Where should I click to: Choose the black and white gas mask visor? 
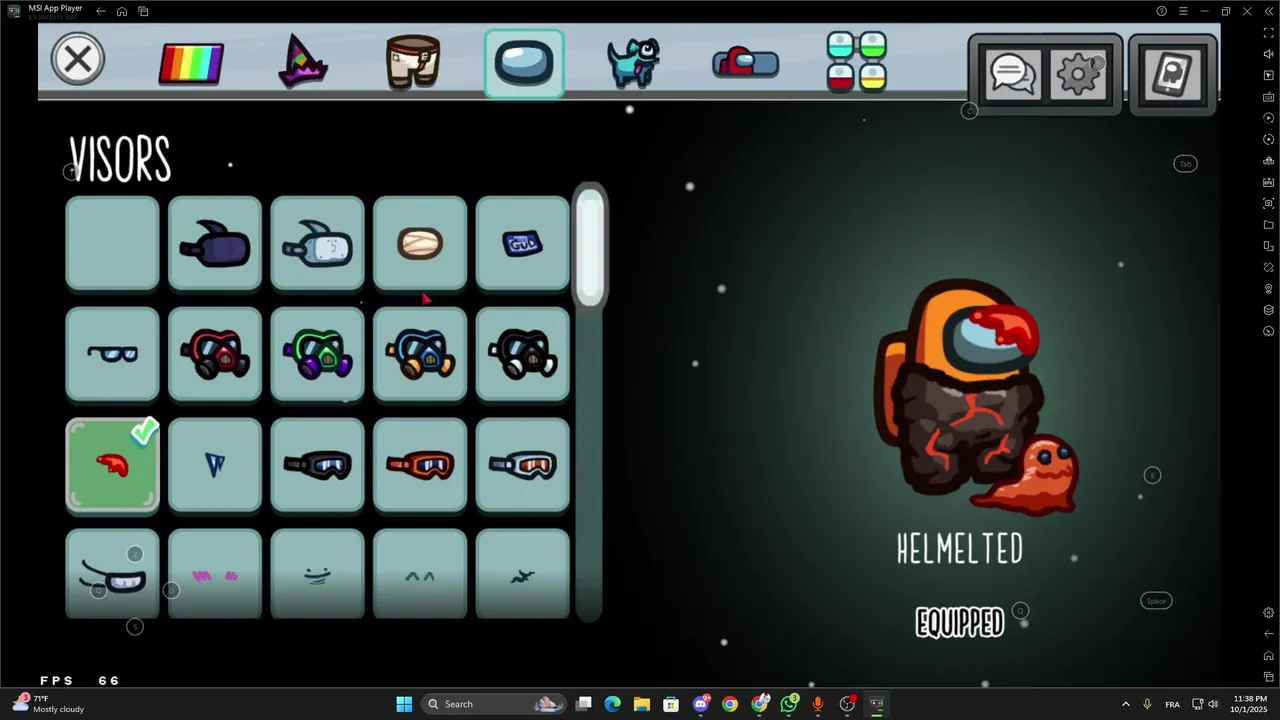point(522,354)
